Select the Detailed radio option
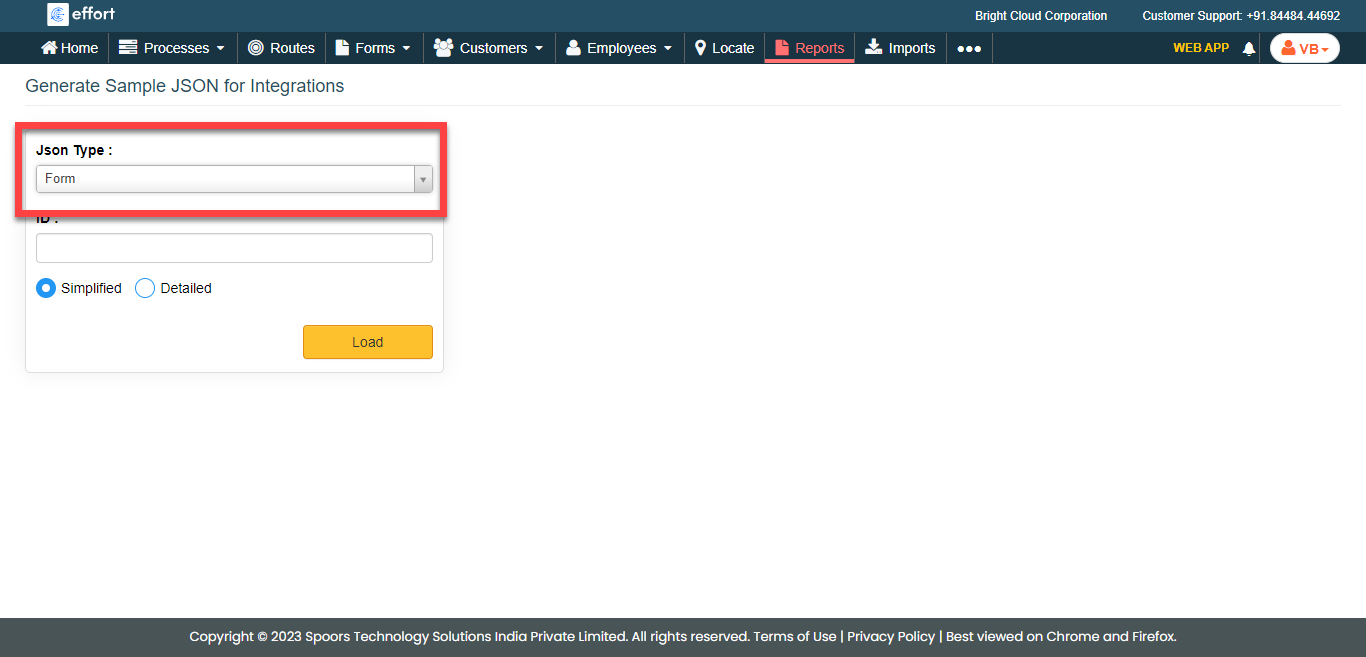1366x657 pixels. (145, 288)
